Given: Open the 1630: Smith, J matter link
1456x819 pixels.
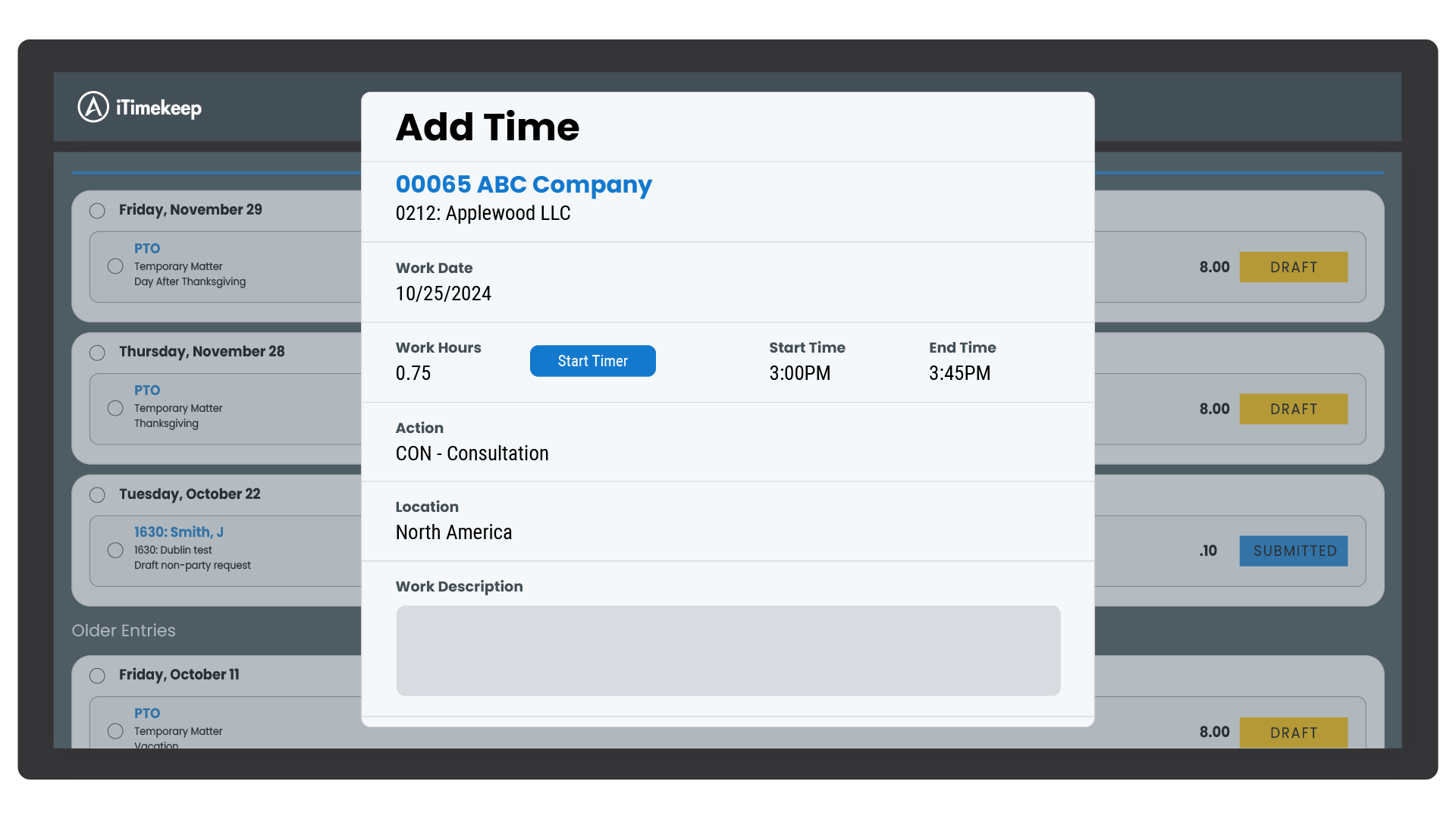Looking at the screenshot, I should (x=179, y=532).
